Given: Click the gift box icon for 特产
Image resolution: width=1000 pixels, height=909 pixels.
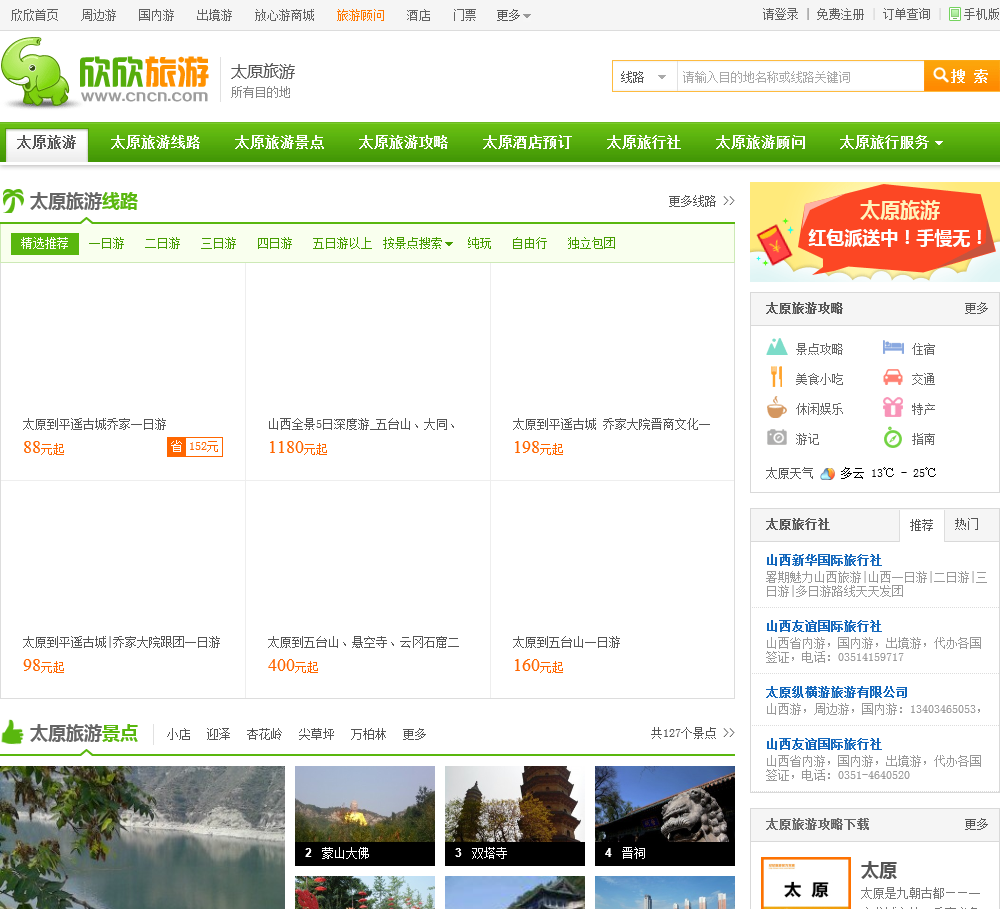Looking at the screenshot, I should click(893, 406).
